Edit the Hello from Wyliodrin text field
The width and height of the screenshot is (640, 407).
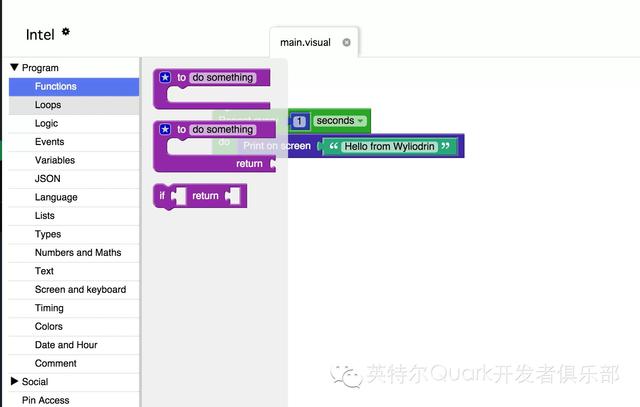389,146
